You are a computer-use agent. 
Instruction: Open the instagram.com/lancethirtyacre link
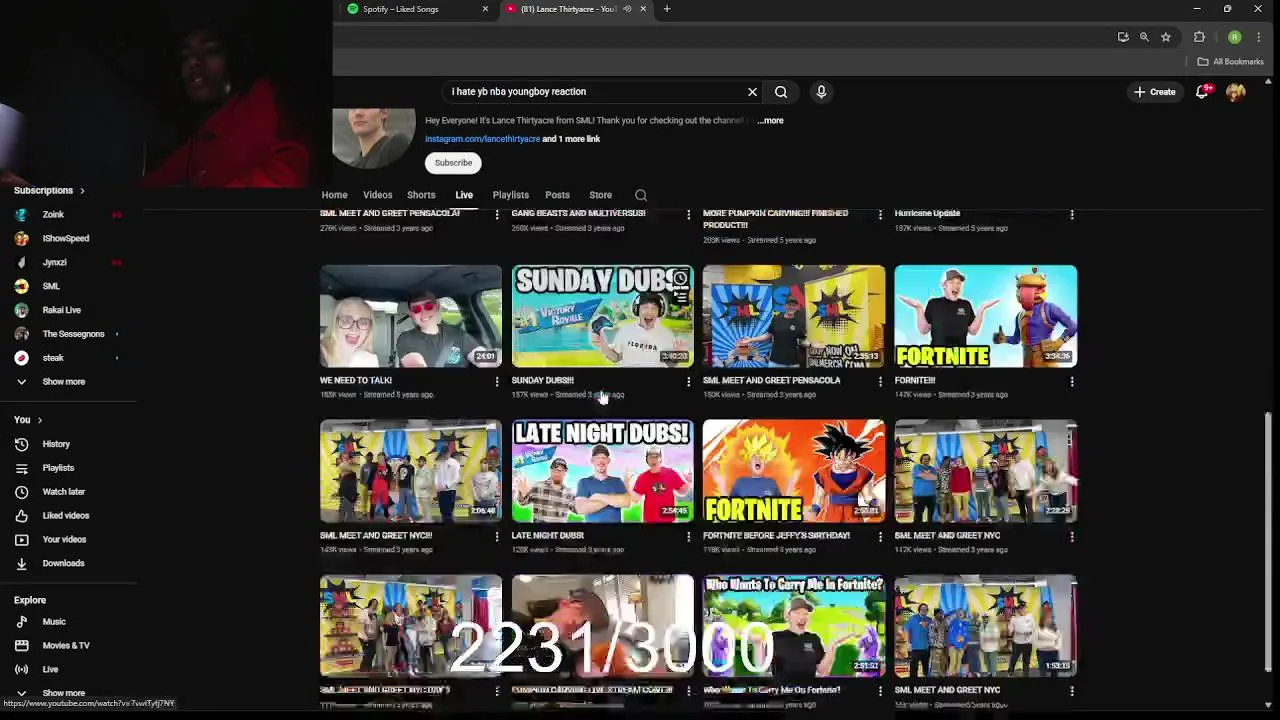point(482,139)
